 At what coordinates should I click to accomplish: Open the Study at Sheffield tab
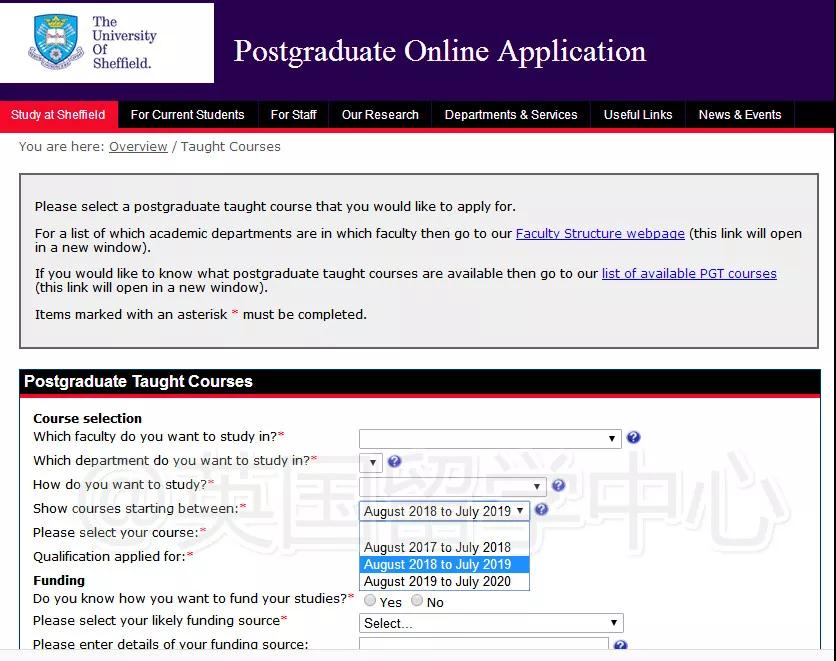(x=58, y=115)
